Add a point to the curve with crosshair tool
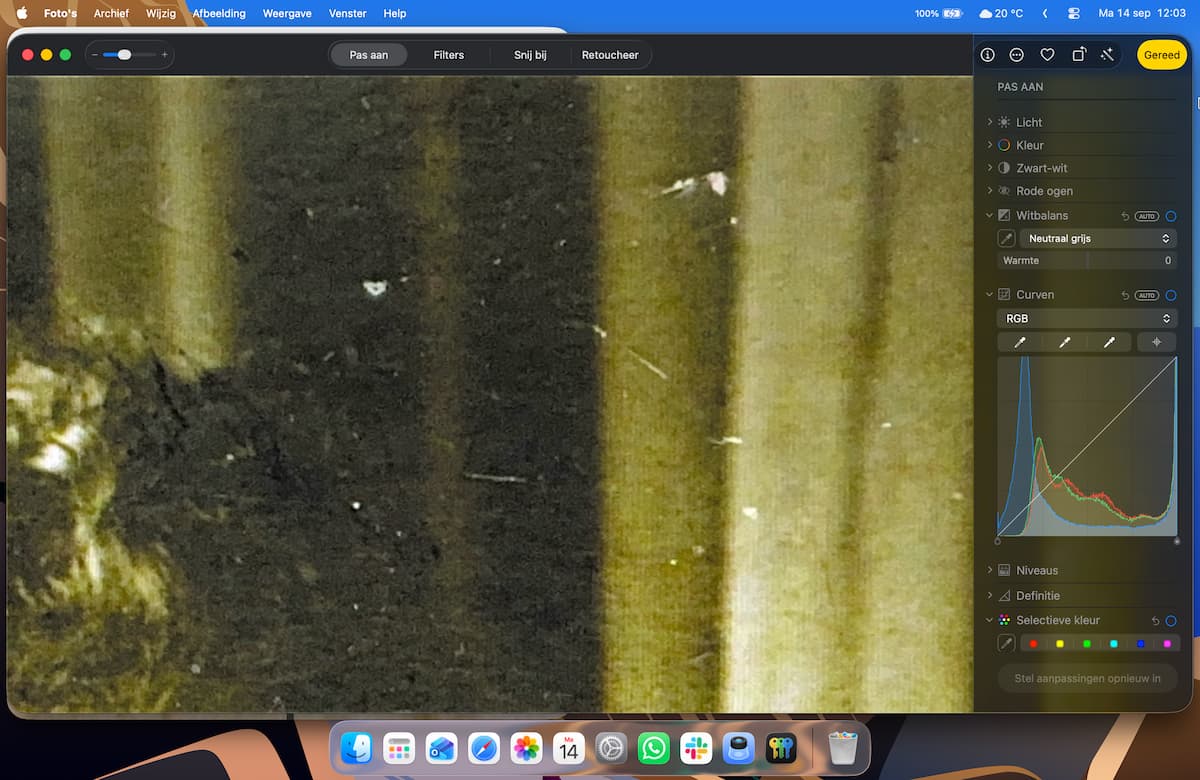Image resolution: width=1200 pixels, height=780 pixels. (1156, 342)
